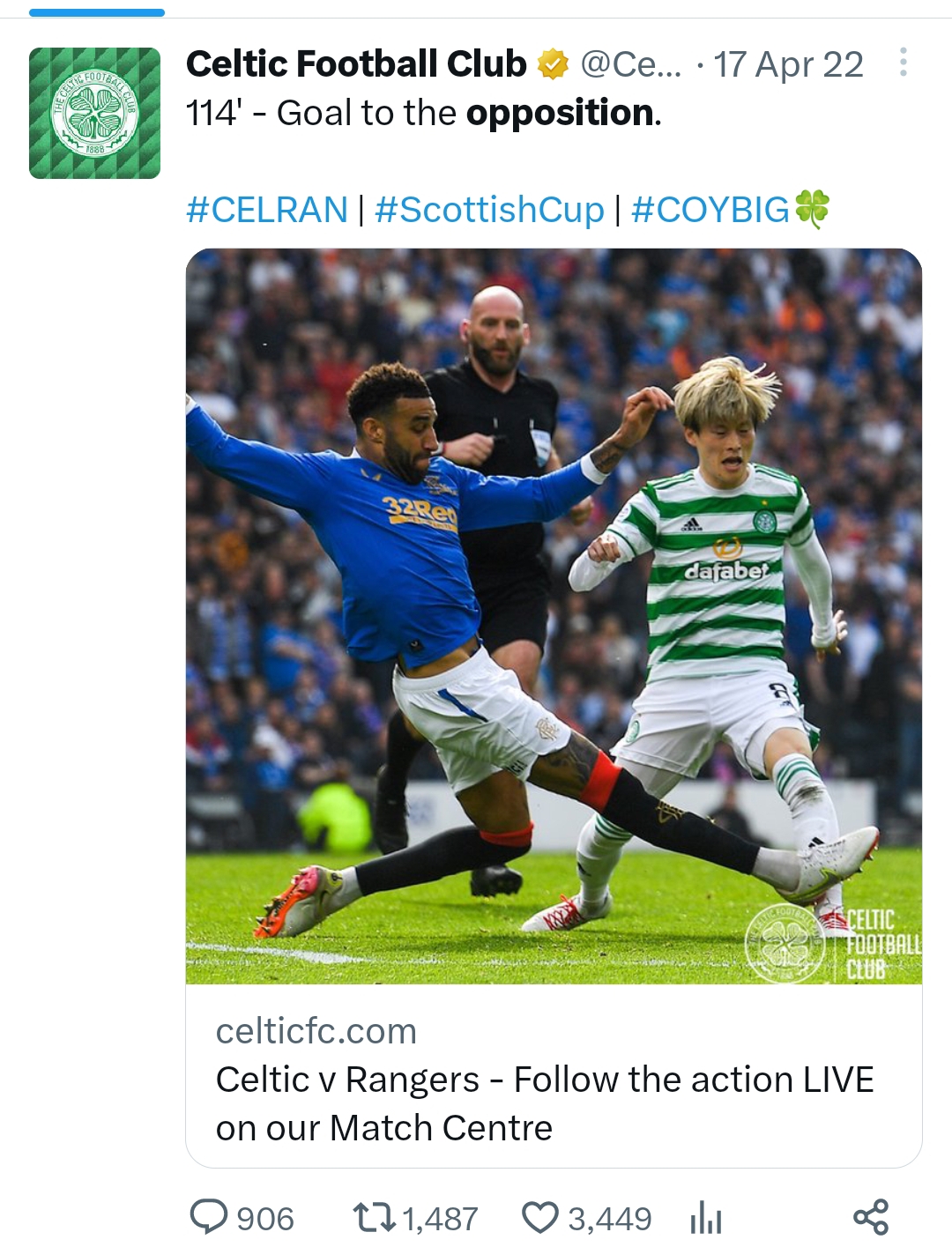
Task: Tap the share icon
Action: (x=871, y=1217)
